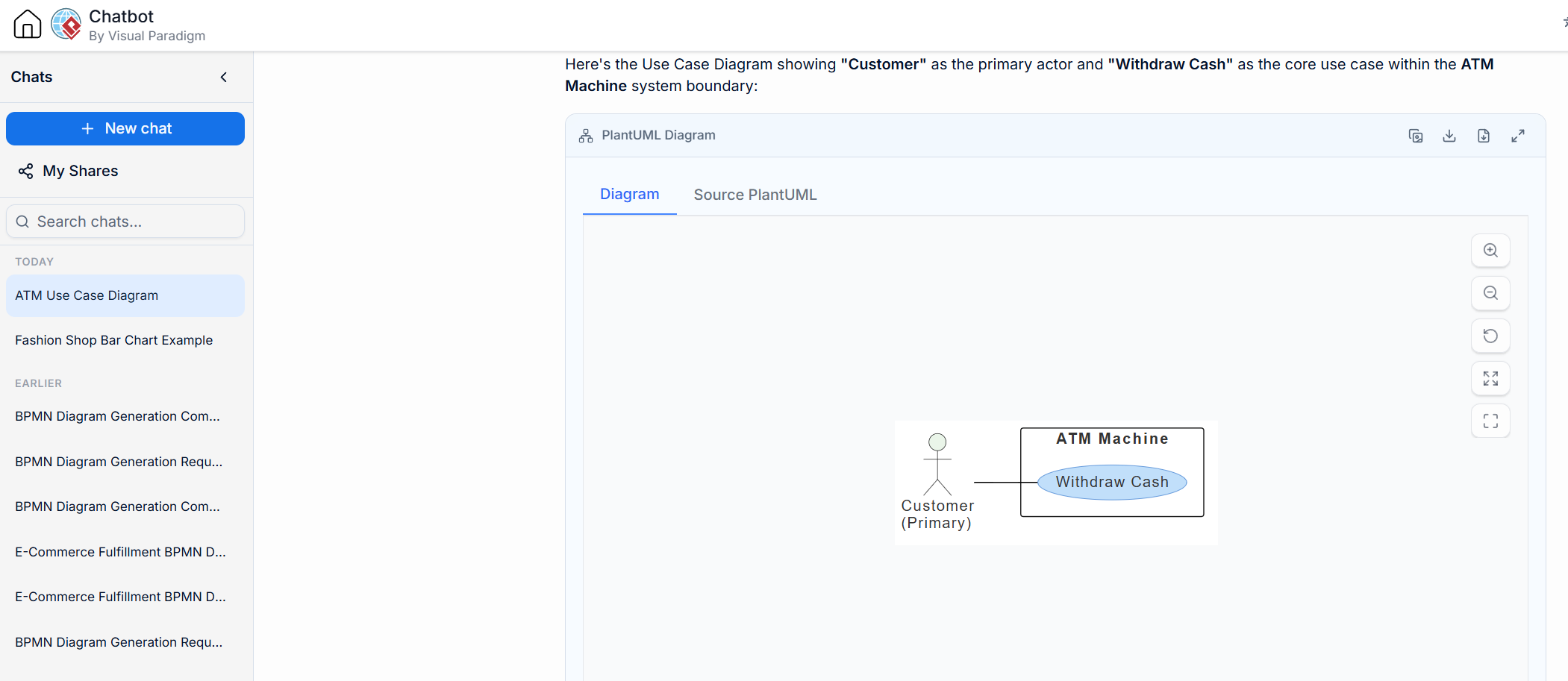1568x681 pixels.
Task: Switch to the Diagram tab
Action: (630, 195)
